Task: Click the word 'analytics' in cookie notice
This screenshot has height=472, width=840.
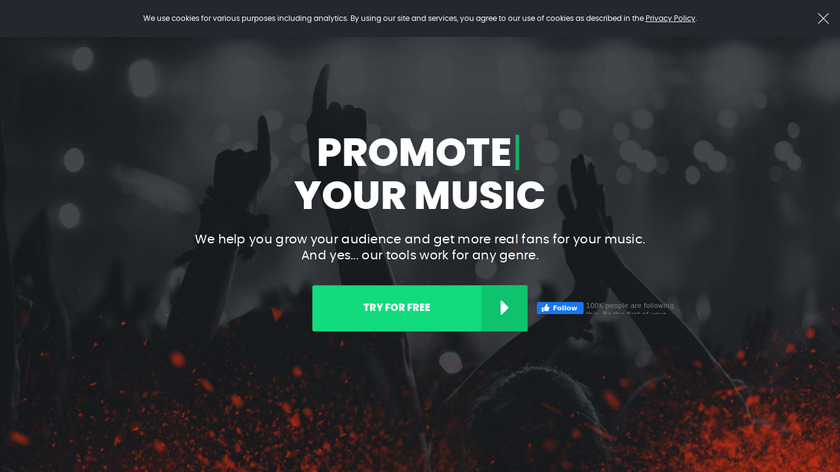Action: tap(330, 18)
